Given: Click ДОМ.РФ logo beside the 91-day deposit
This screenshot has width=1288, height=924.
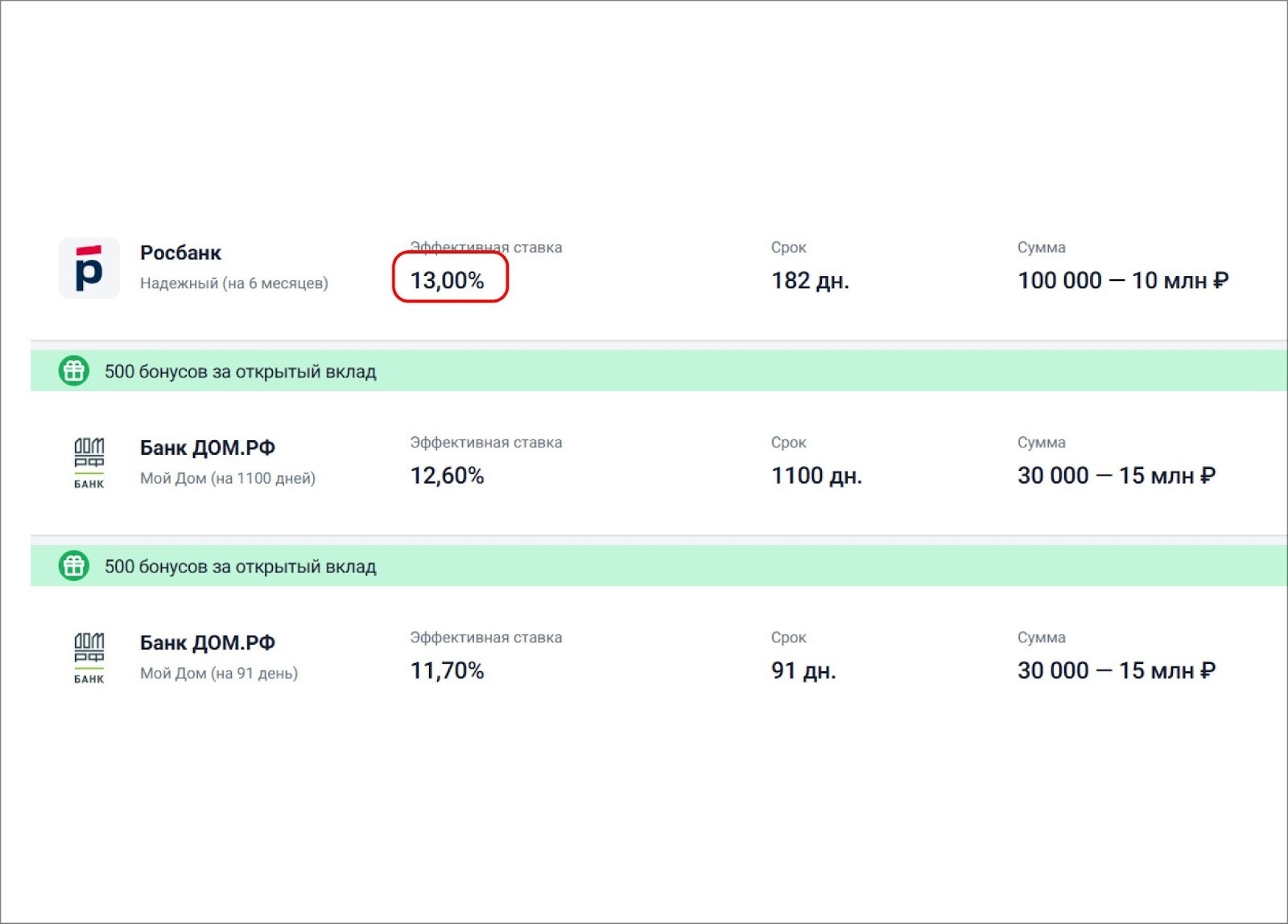Looking at the screenshot, I should [89, 658].
